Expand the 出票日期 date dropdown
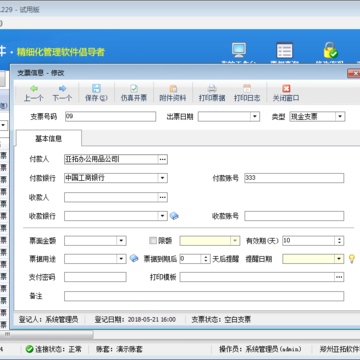This screenshot has height=360, width=360. 255,116
